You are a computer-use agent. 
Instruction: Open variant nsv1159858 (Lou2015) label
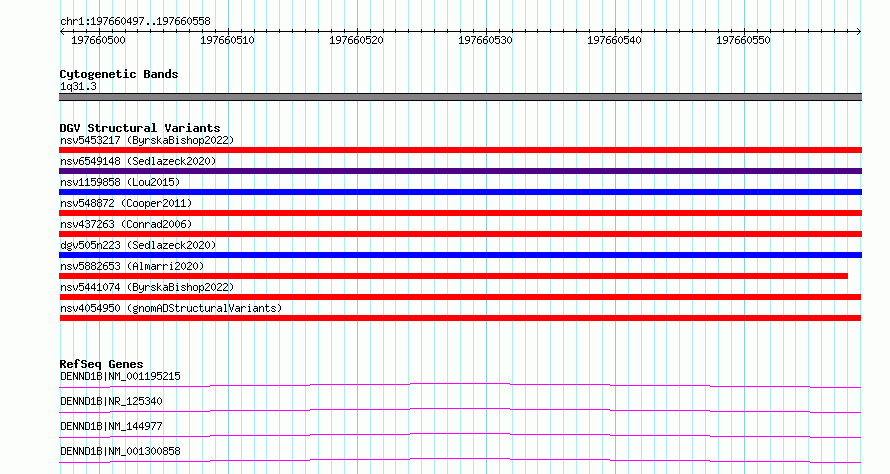click(120, 182)
